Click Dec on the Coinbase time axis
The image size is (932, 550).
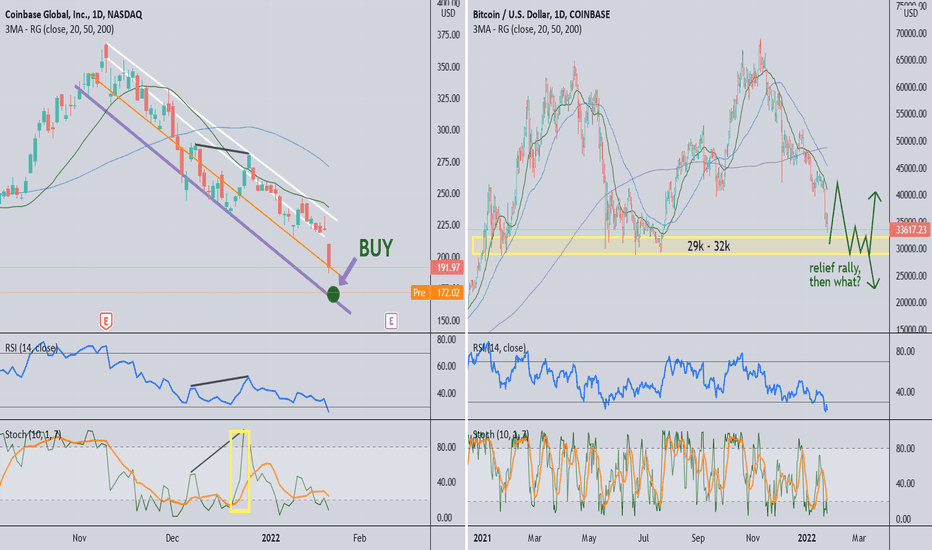point(172,538)
